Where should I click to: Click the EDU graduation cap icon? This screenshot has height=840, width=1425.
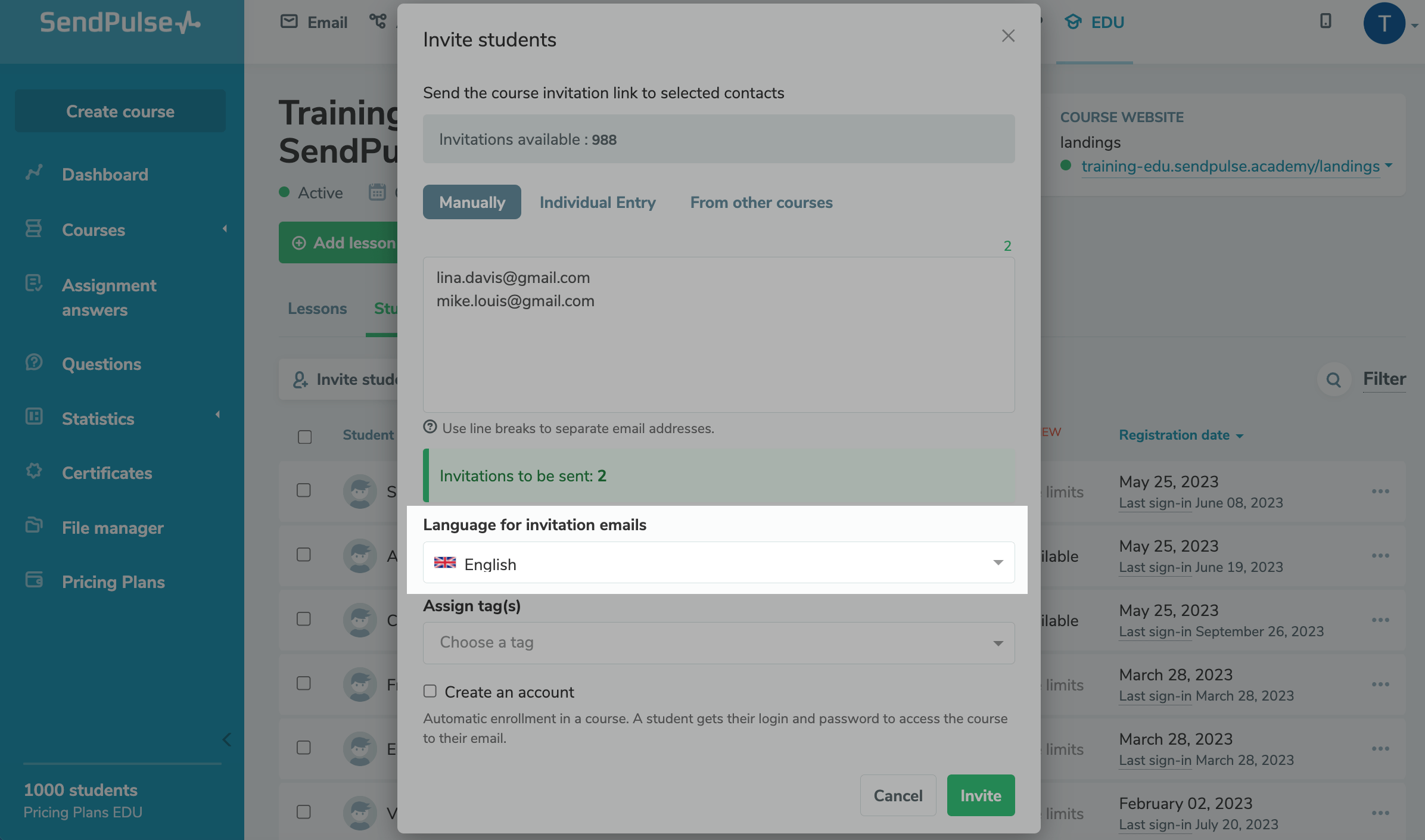point(1073,22)
